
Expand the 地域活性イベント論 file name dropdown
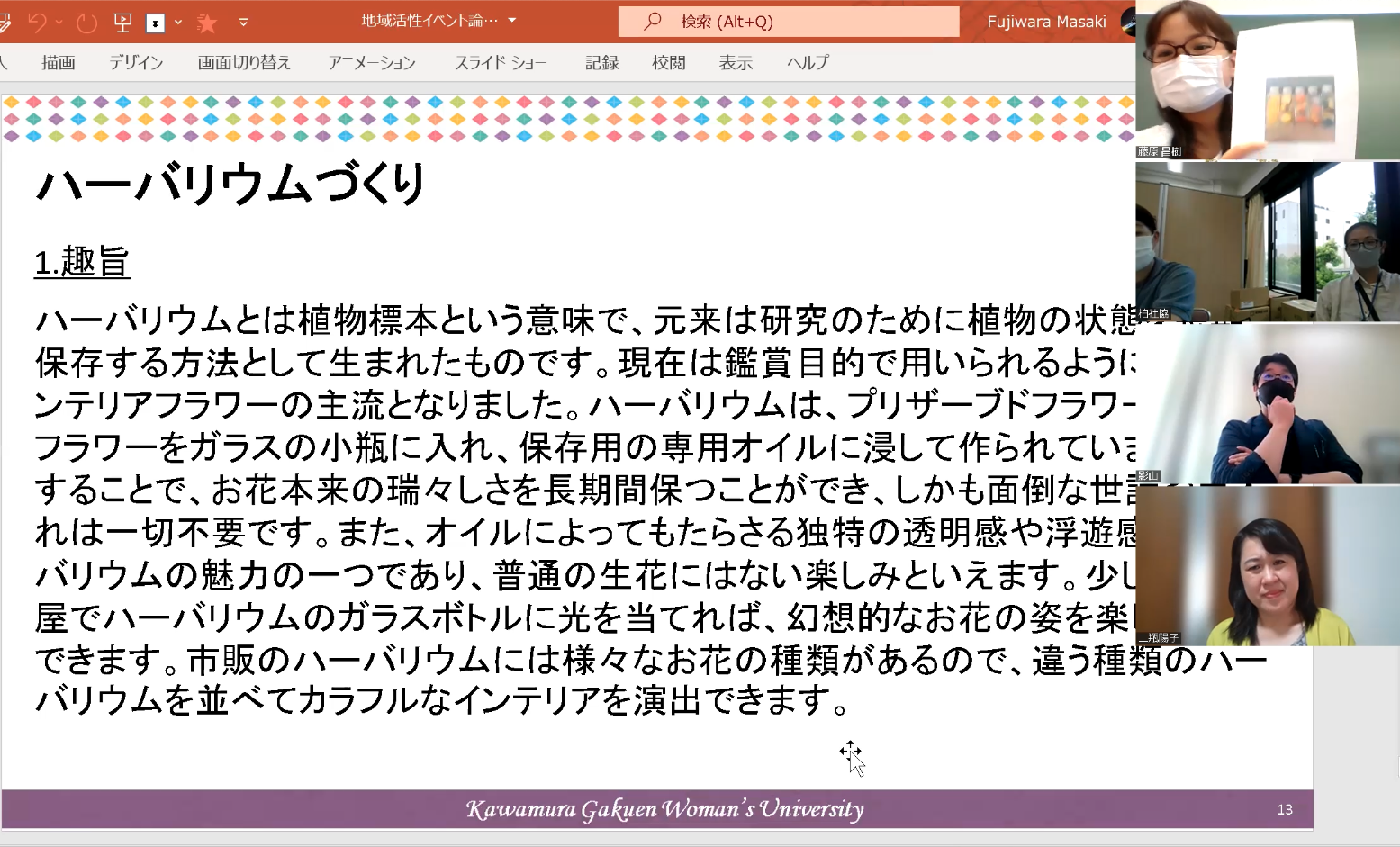pyautogui.click(x=512, y=20)
